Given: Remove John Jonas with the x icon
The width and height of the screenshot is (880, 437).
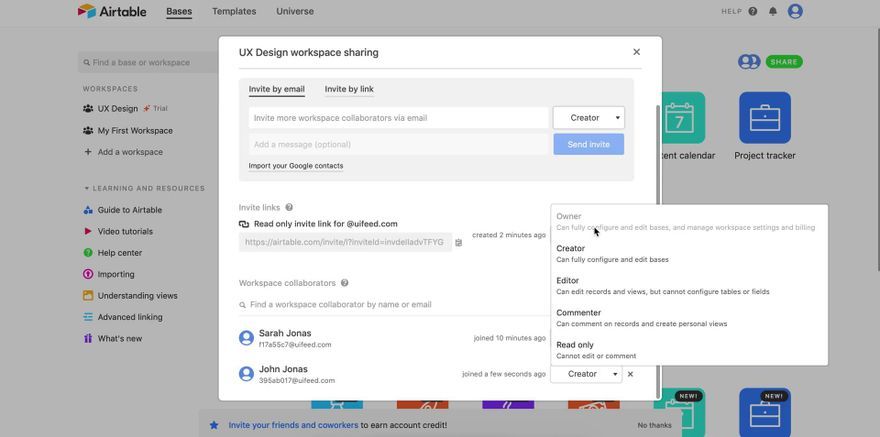Looking at the screenshot, I should coord(630,374).
